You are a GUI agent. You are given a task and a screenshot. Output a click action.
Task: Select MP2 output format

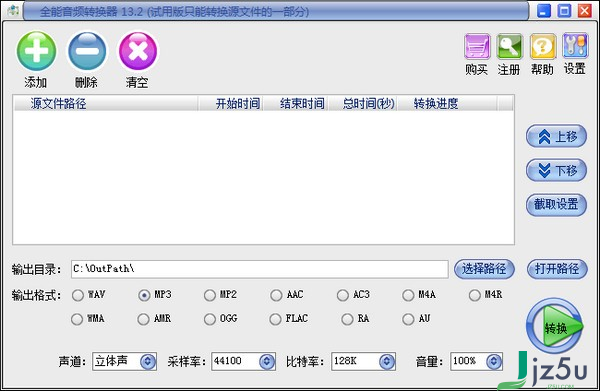(210, 295)
